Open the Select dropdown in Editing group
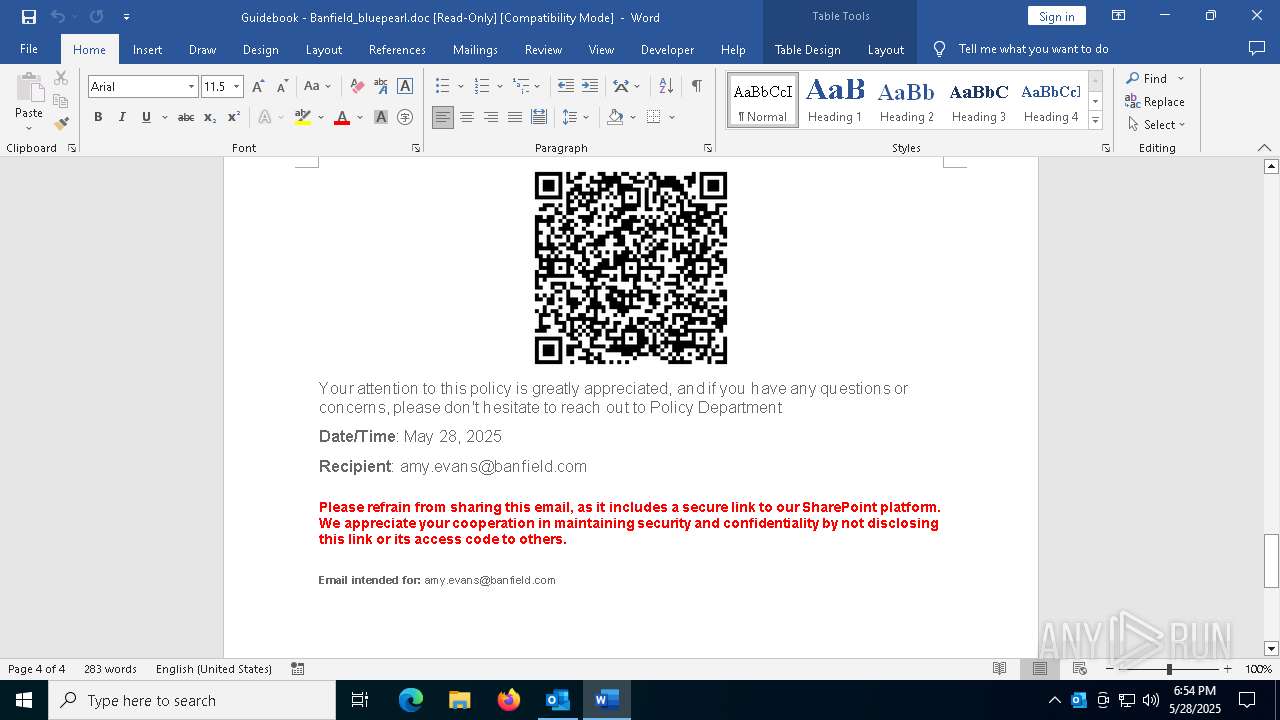Viewport: 1280px width, 720px height. pyautogui.click(x=1156, y=125)
